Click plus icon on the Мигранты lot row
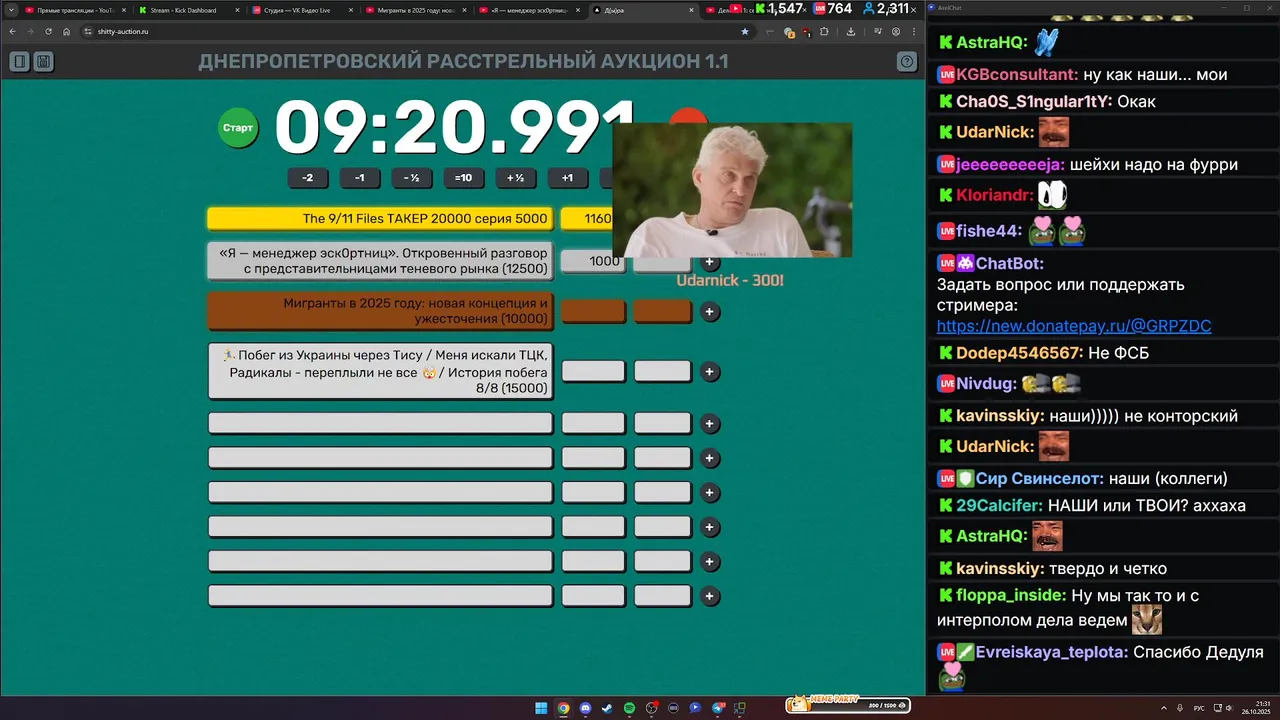 pyautogui.click(x=710, y=312)
